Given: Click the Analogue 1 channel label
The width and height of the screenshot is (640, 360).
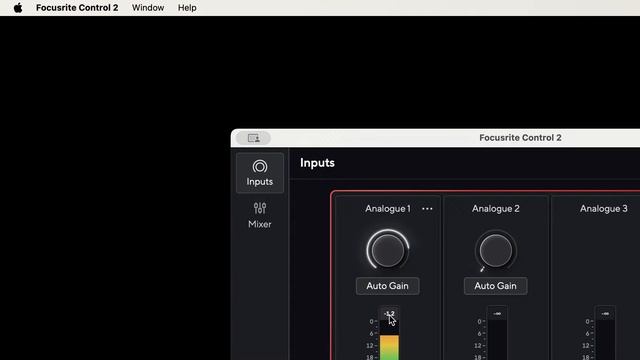Looking at the screenshot, I should tap(388, 209).
